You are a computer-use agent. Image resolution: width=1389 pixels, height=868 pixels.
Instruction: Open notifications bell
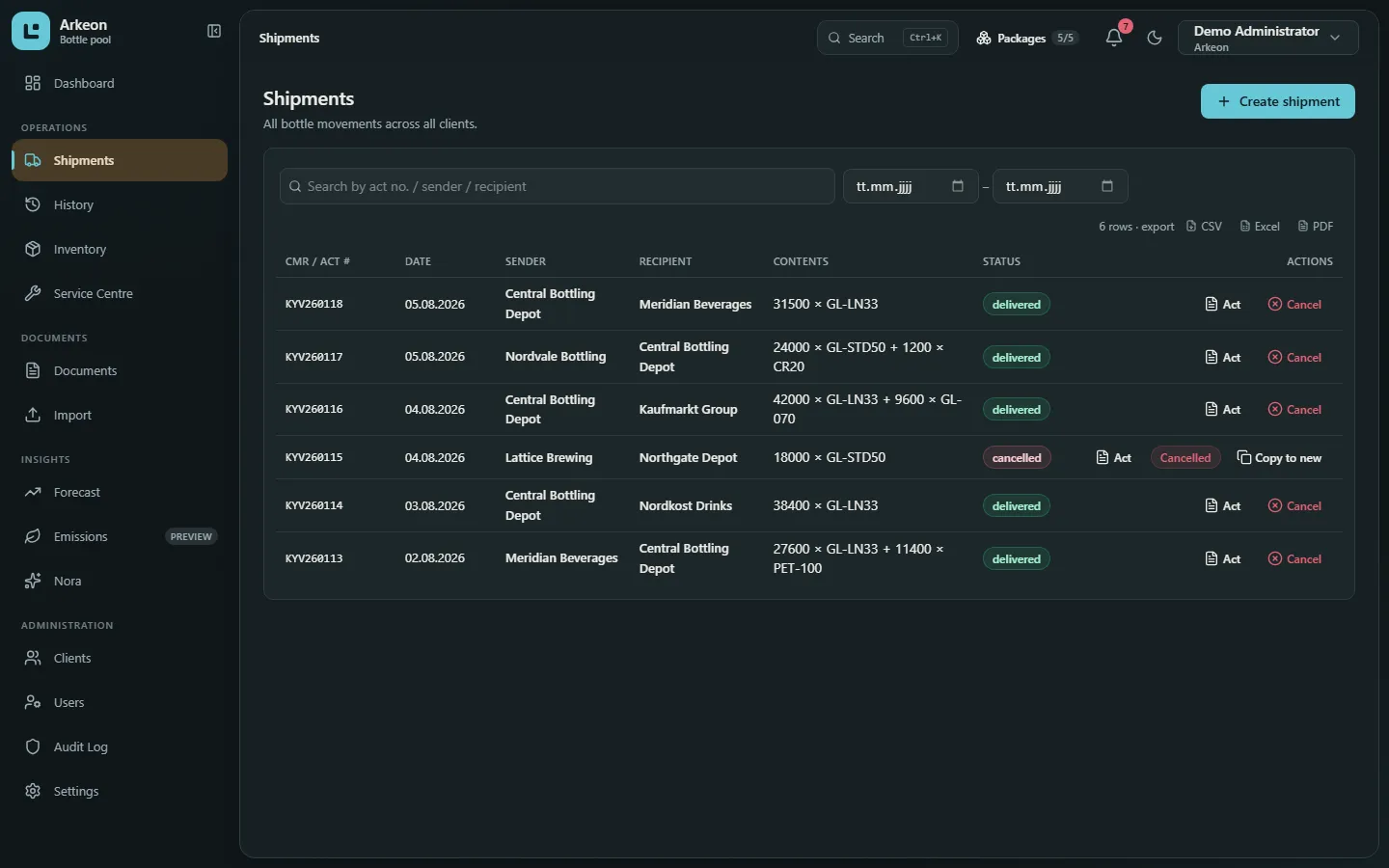point(1114,38)
